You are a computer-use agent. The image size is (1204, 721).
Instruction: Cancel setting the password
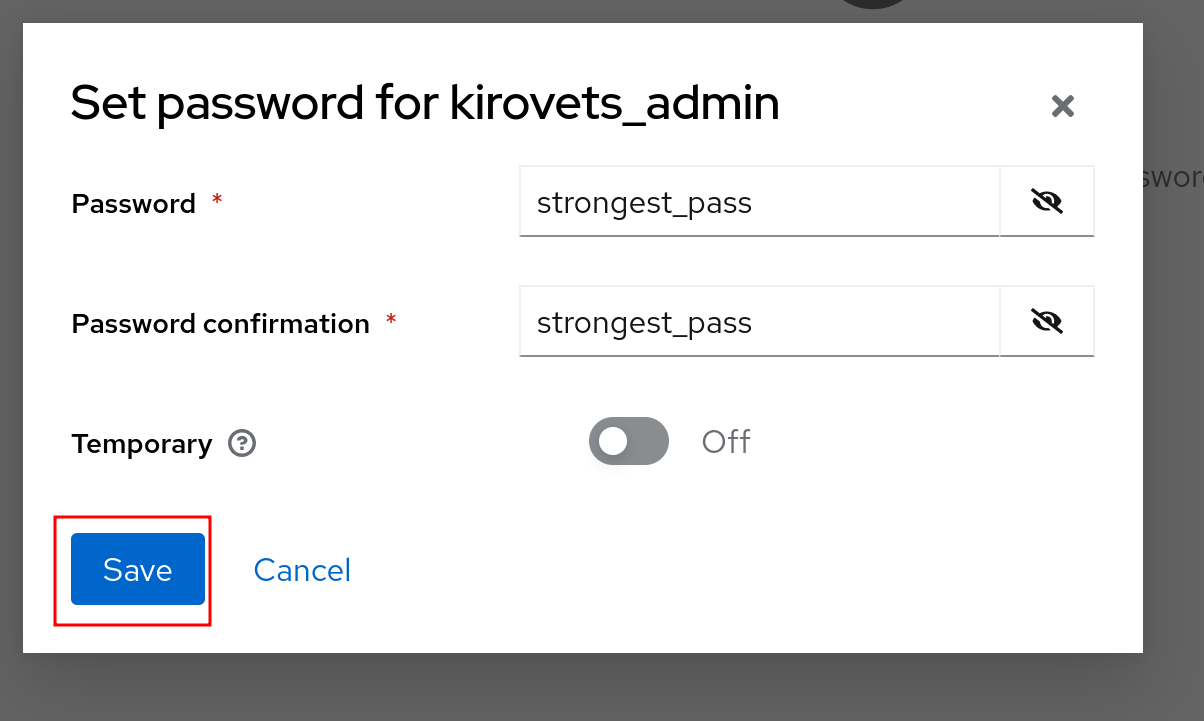(302, 569)
